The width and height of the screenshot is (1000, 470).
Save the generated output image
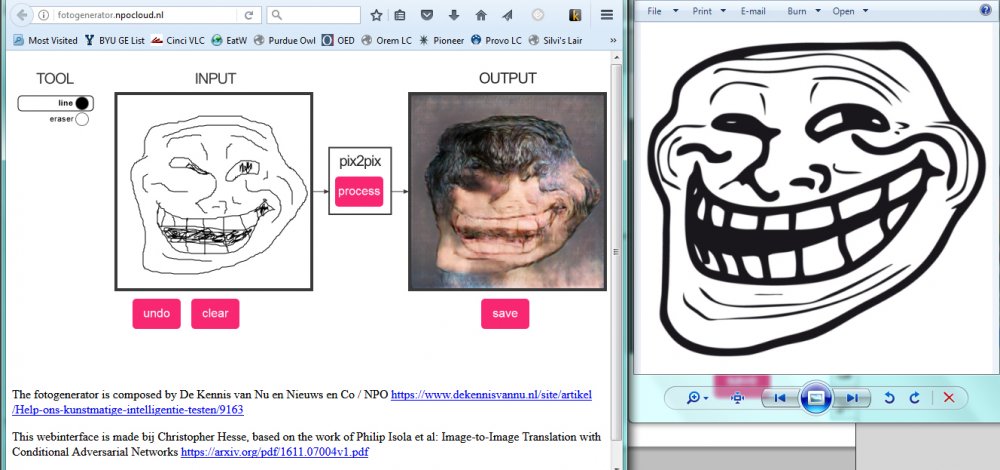[504, 314]
